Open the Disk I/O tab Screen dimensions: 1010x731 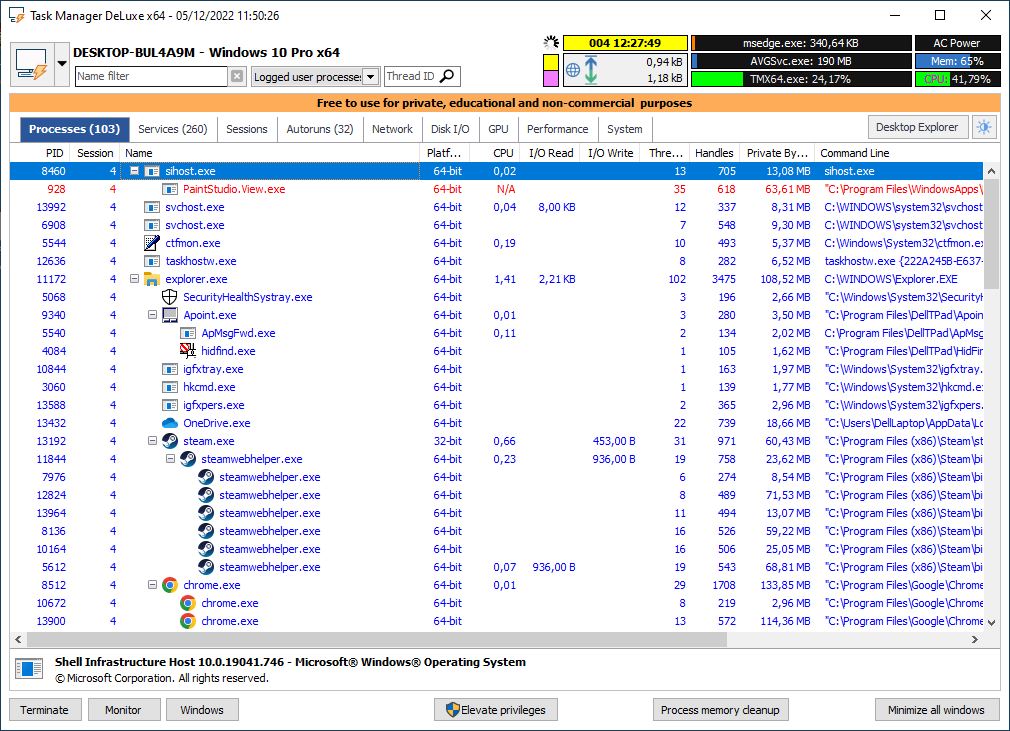(x=450, y=129)
